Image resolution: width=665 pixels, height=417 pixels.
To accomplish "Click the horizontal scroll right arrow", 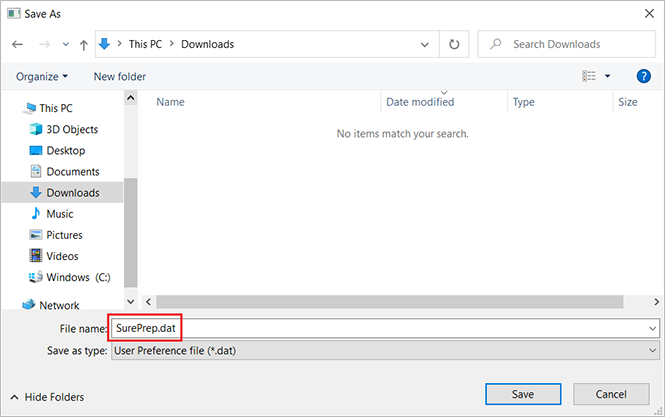I will [x=656, y=302].
